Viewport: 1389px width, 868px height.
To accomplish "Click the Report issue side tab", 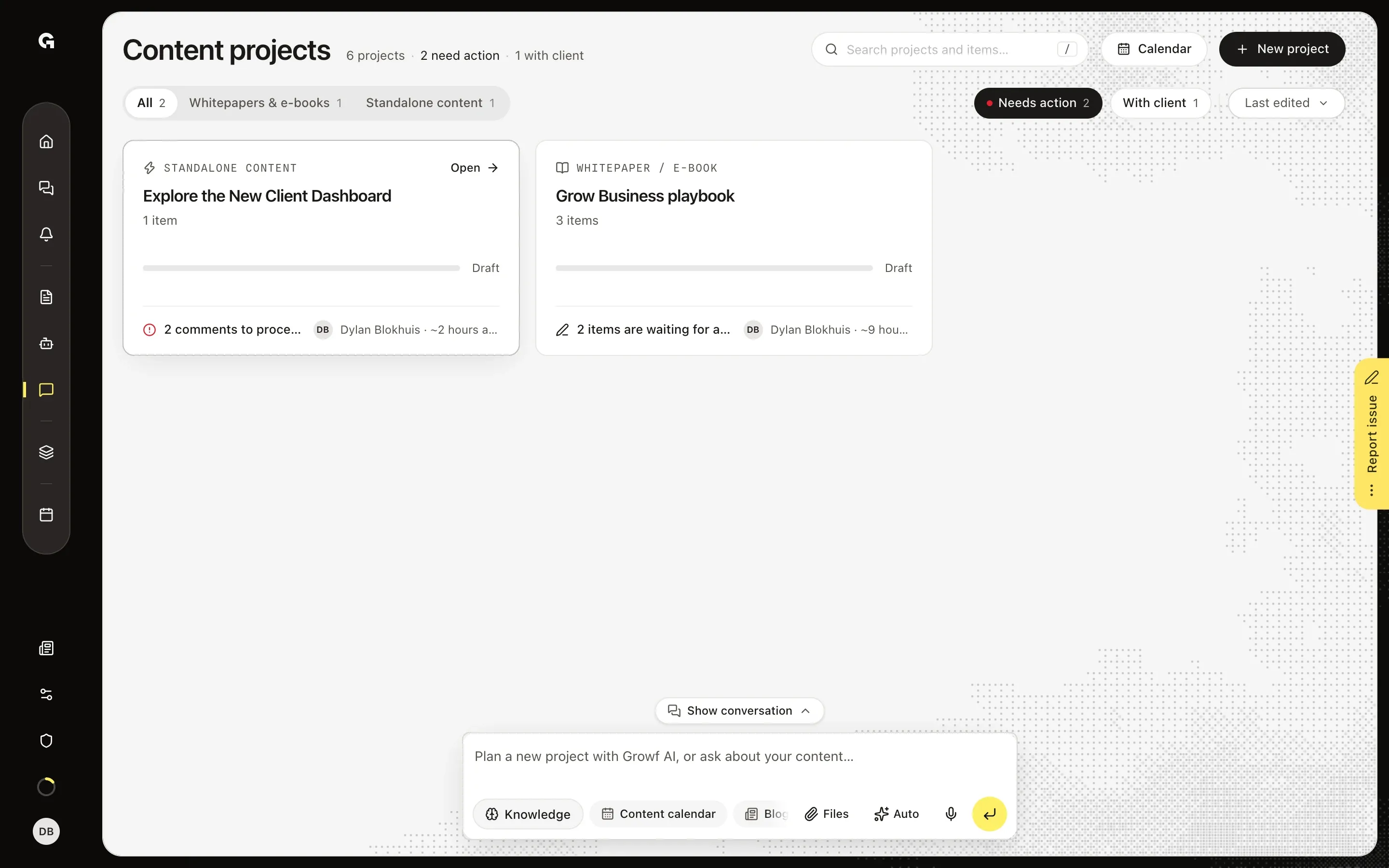I will pyautogui.click(x=1372, y=434).
